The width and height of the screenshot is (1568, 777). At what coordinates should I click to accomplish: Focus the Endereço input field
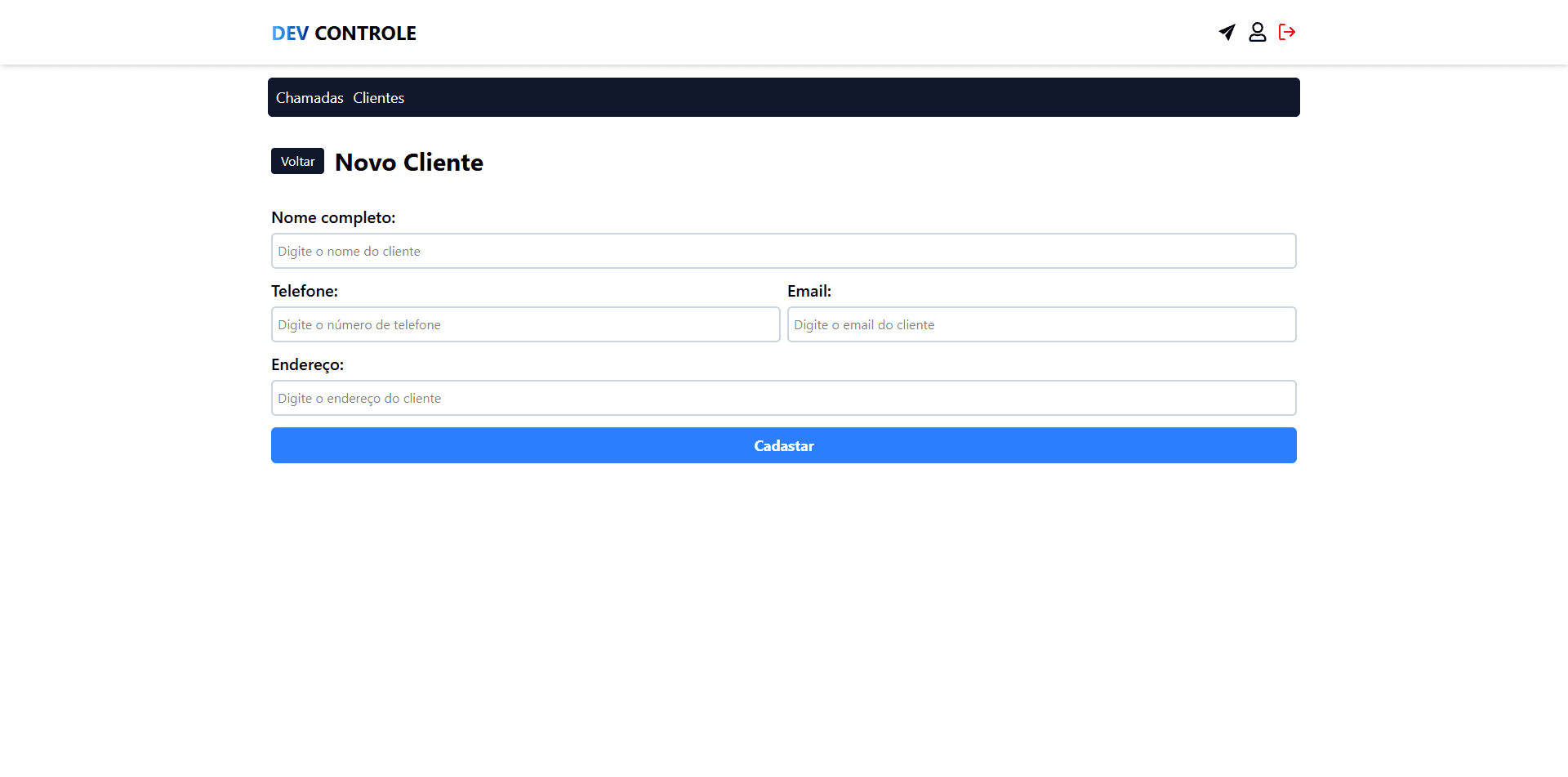pos(783,398)
